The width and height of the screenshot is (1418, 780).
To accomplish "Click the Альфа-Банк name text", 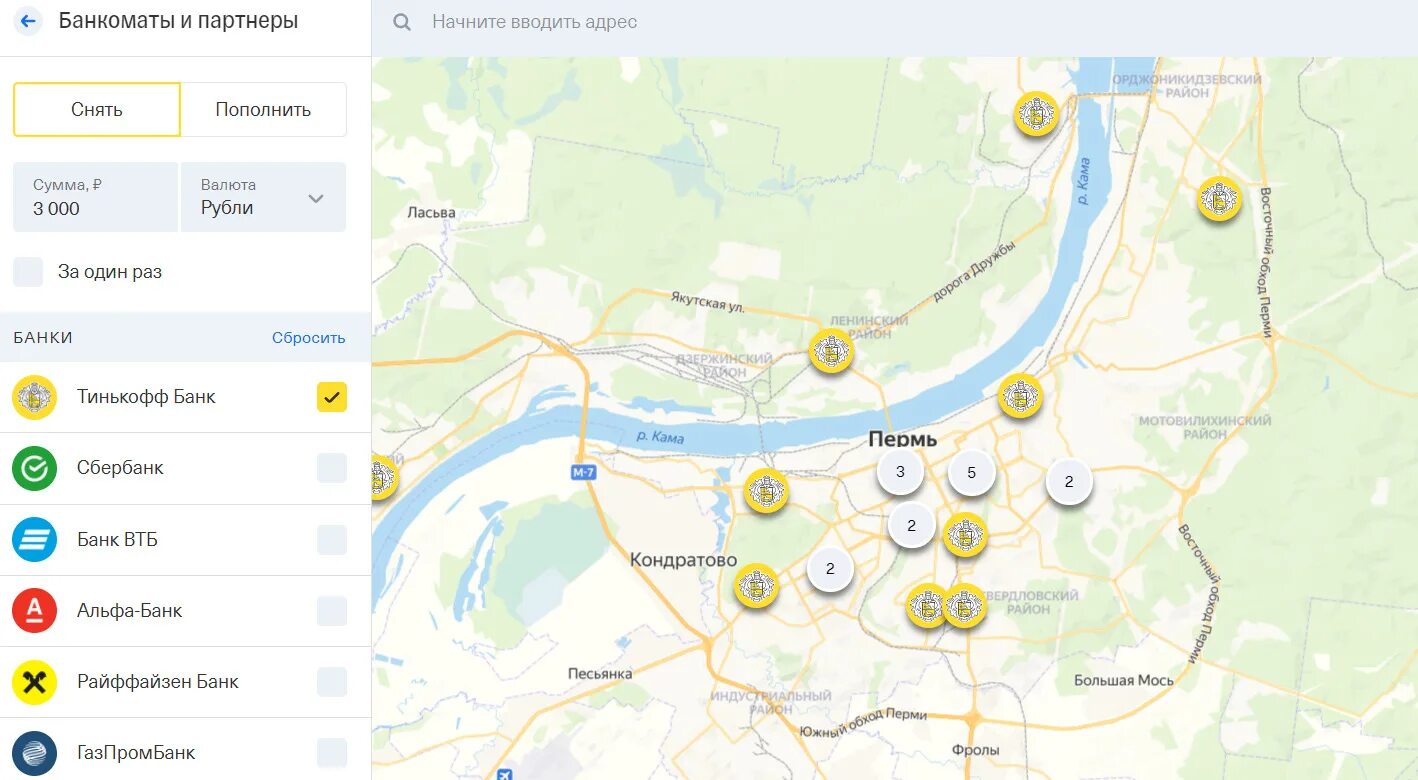I will [130, 611].
